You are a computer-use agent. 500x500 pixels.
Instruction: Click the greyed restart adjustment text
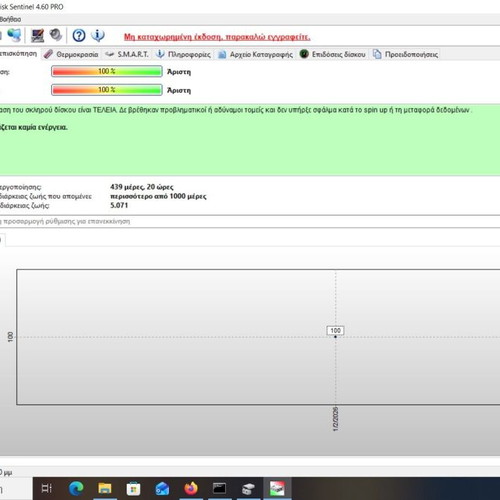point(65,221)
